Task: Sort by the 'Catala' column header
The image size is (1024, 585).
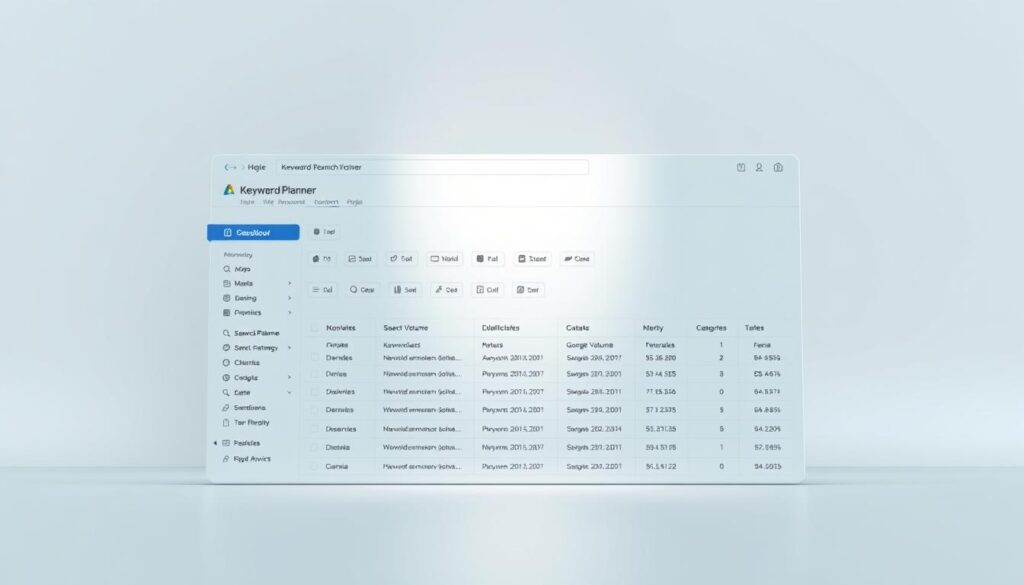Action: tap(577, 328)
